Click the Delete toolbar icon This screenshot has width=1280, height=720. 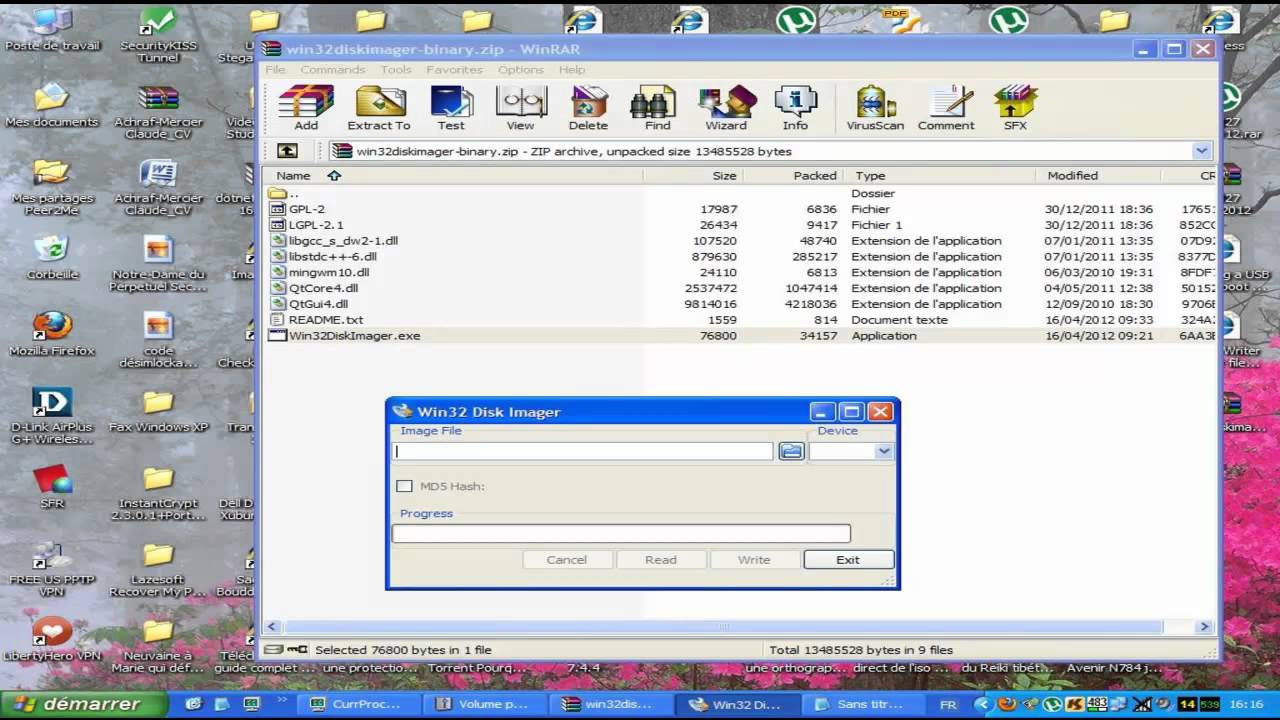pyautogui.click(x=588, y=108)
